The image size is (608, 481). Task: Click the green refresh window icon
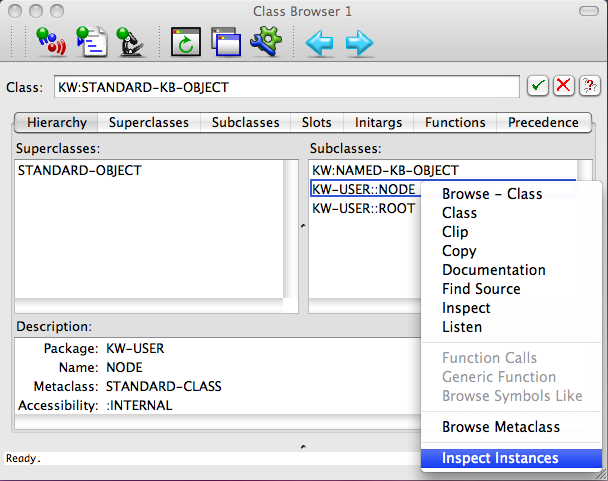click(x=187, y=42)
